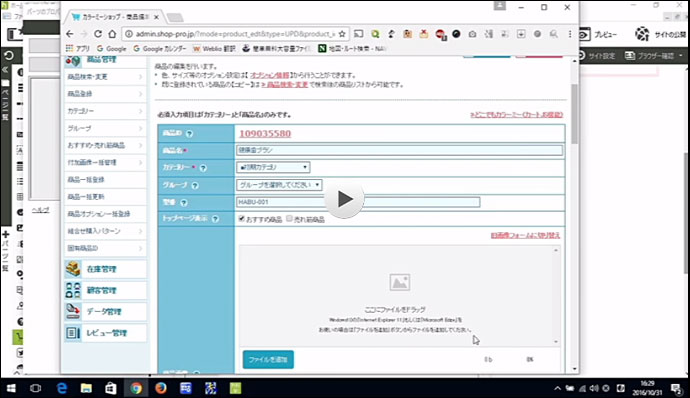Open the 在庫管理 section icon

coord(73,269)
